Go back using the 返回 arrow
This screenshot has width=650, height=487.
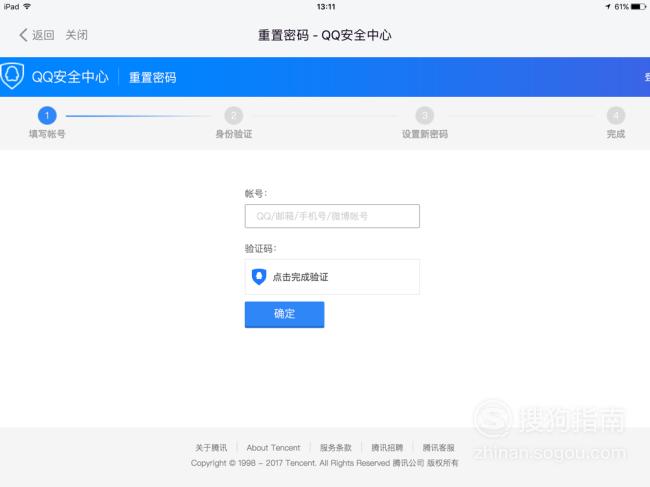tap(36, 35)
